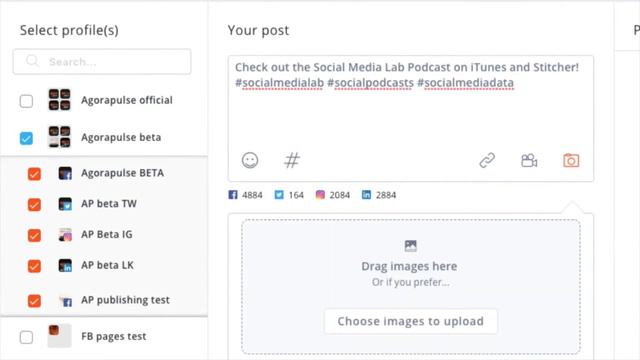
Task: Click the Select profile(s) heading
Action: (x=69, y=30)
